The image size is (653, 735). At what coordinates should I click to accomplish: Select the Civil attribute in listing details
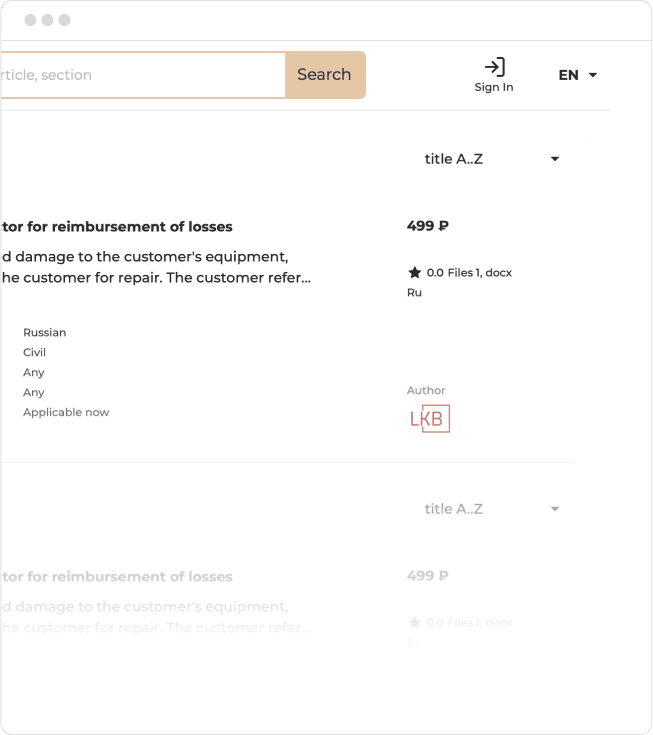35,352
